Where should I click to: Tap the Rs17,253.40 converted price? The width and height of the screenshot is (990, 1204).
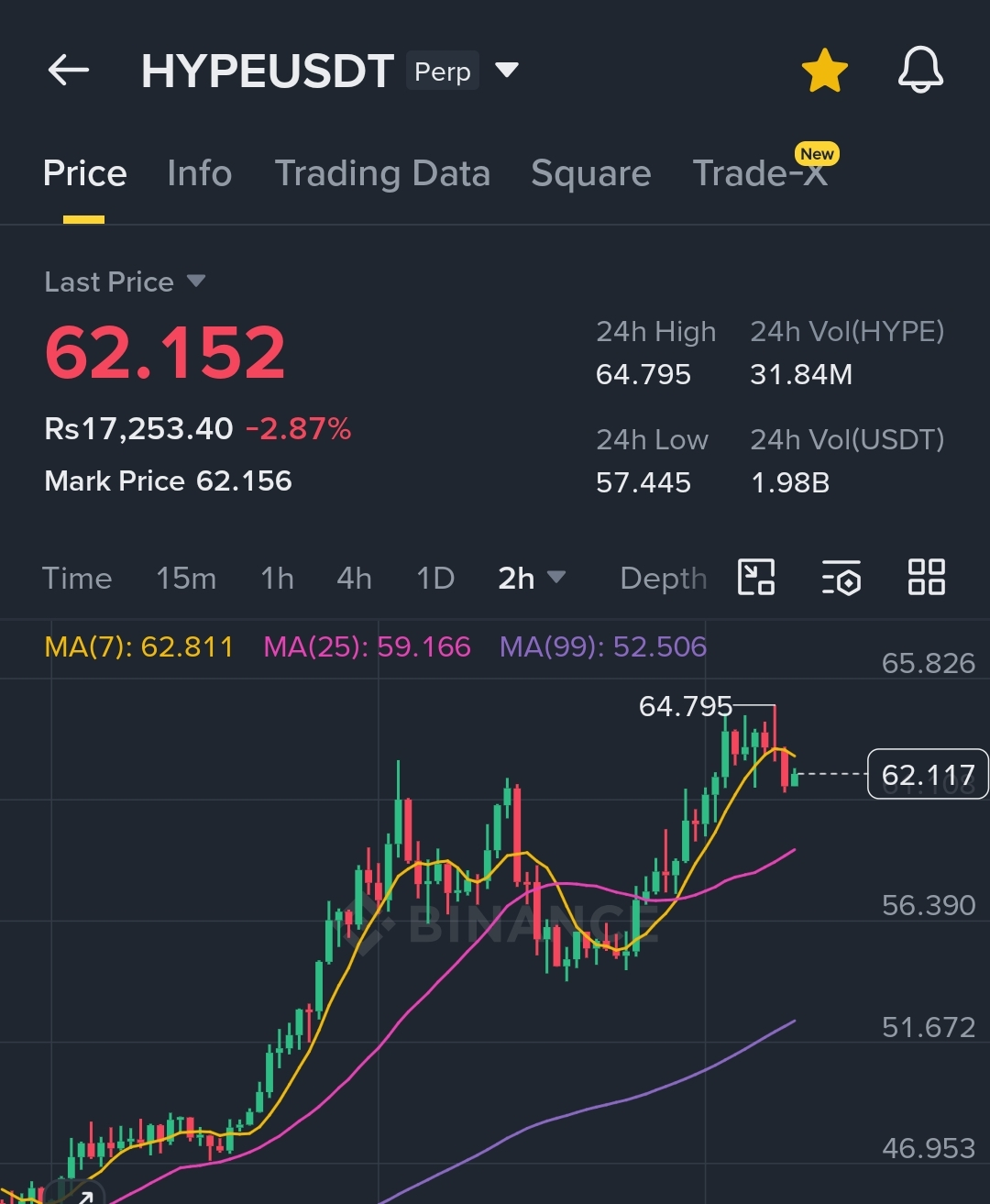pyautogui.click(x=138, y=428)
